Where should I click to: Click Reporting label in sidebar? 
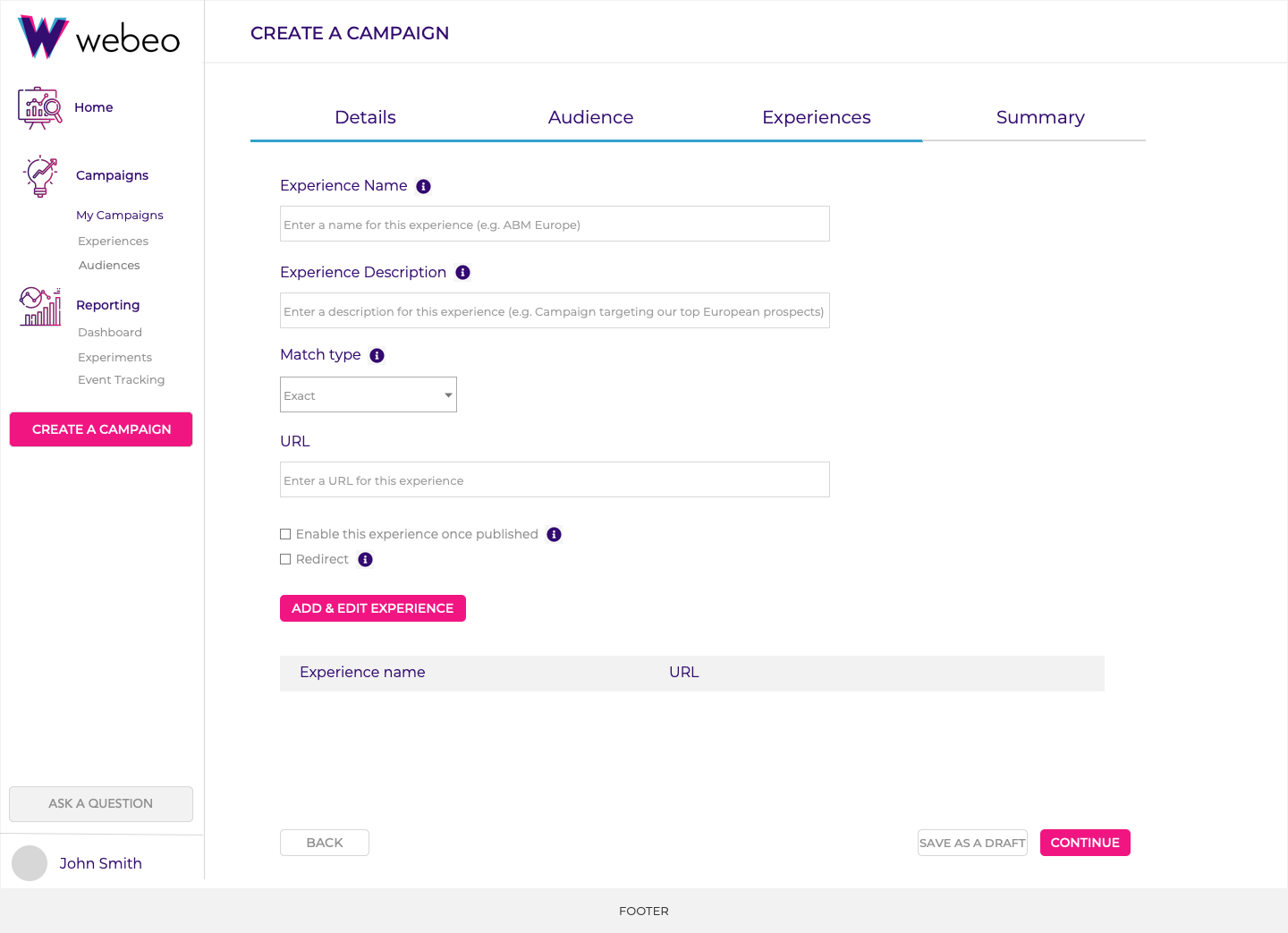[x=108, y=305]
